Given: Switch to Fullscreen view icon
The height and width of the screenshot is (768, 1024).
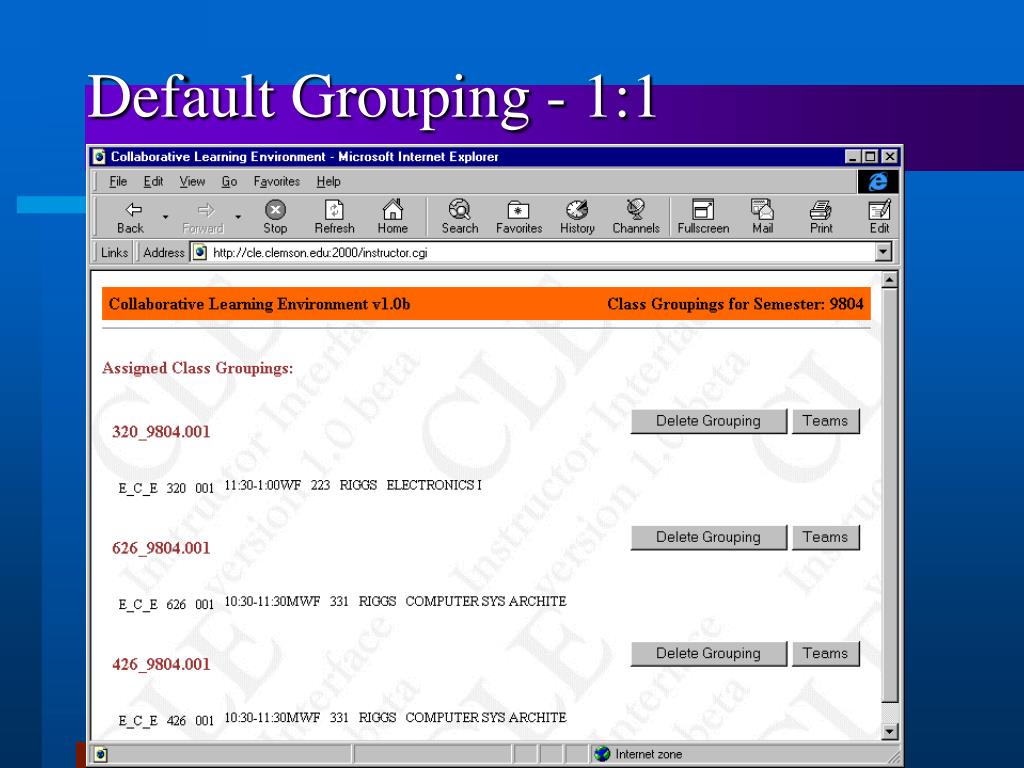Looking at the screenshot, I should tap(703, 217).
